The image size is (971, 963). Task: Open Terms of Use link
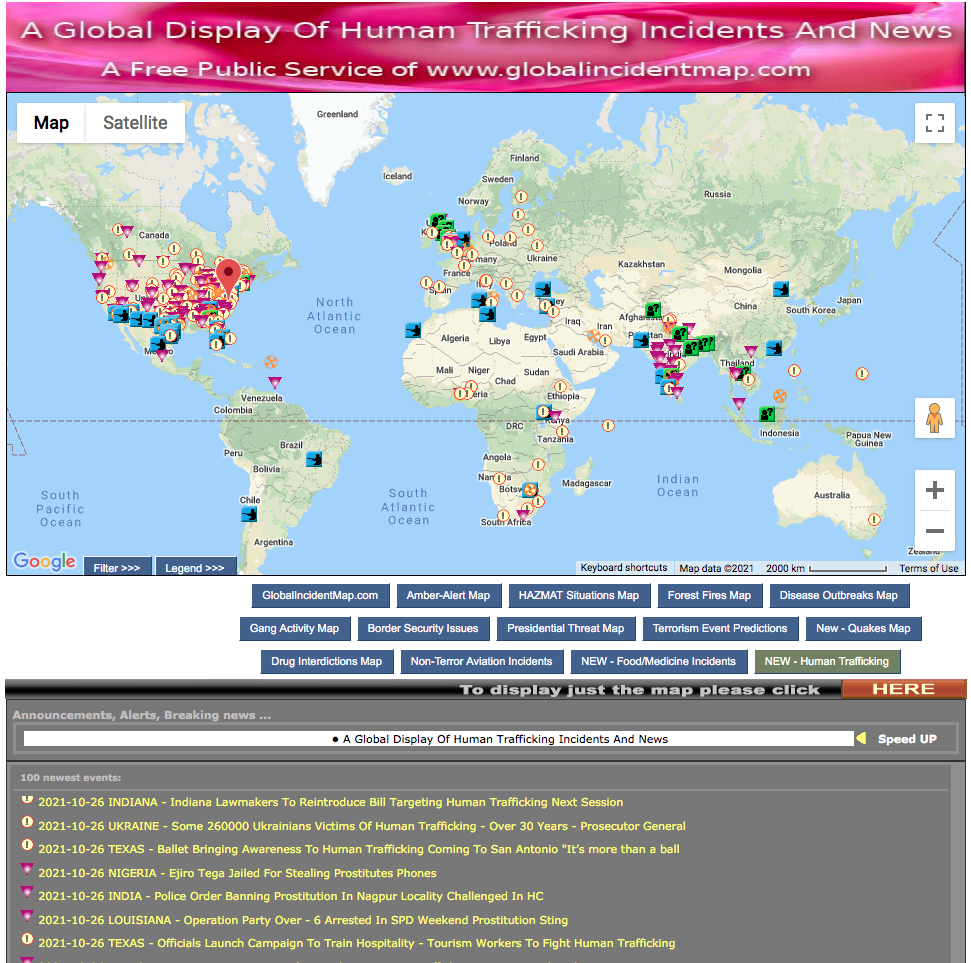coord(928,568)
